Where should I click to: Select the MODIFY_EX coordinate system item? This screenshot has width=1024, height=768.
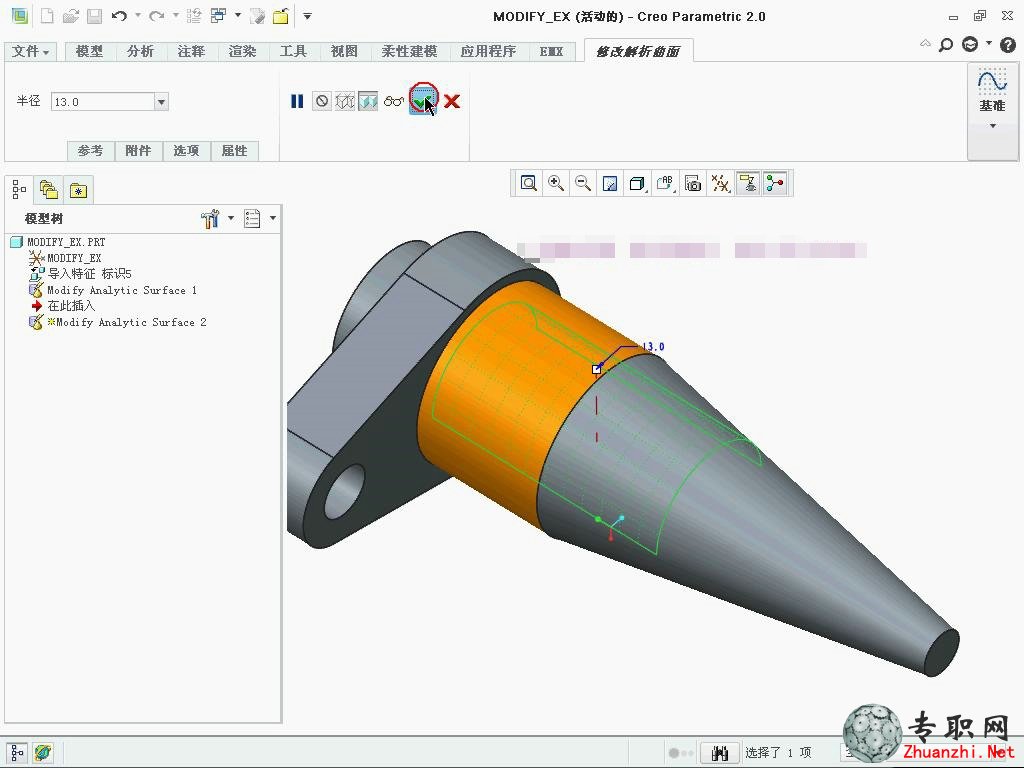tap(74, 258)
